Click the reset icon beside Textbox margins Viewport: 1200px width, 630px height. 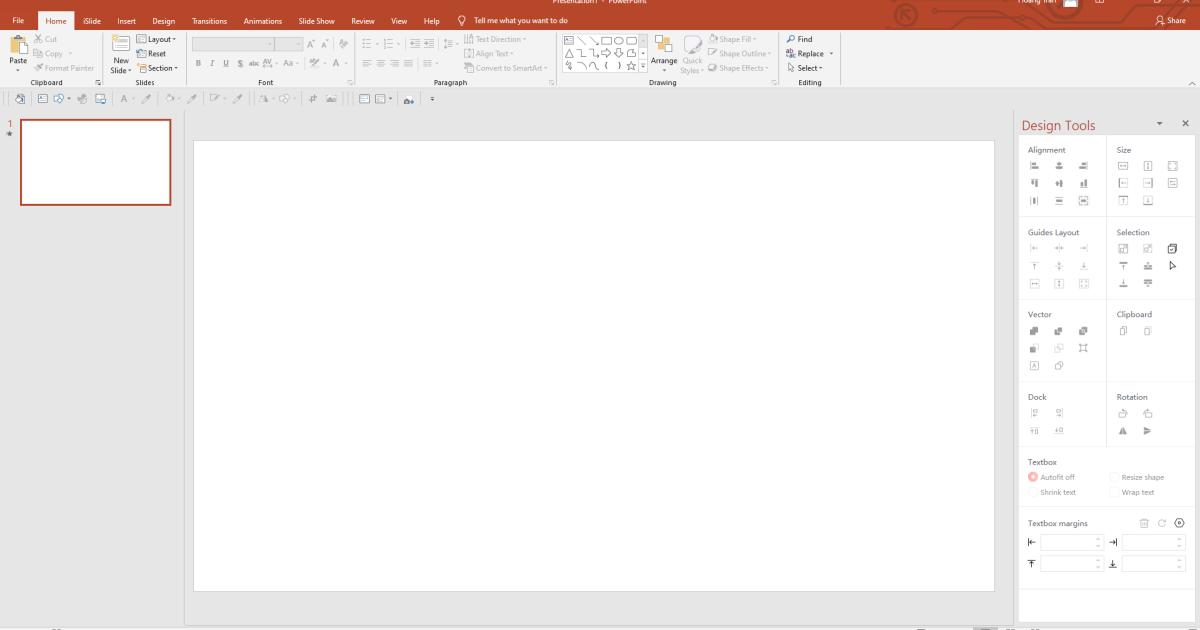click(1160, 523)
